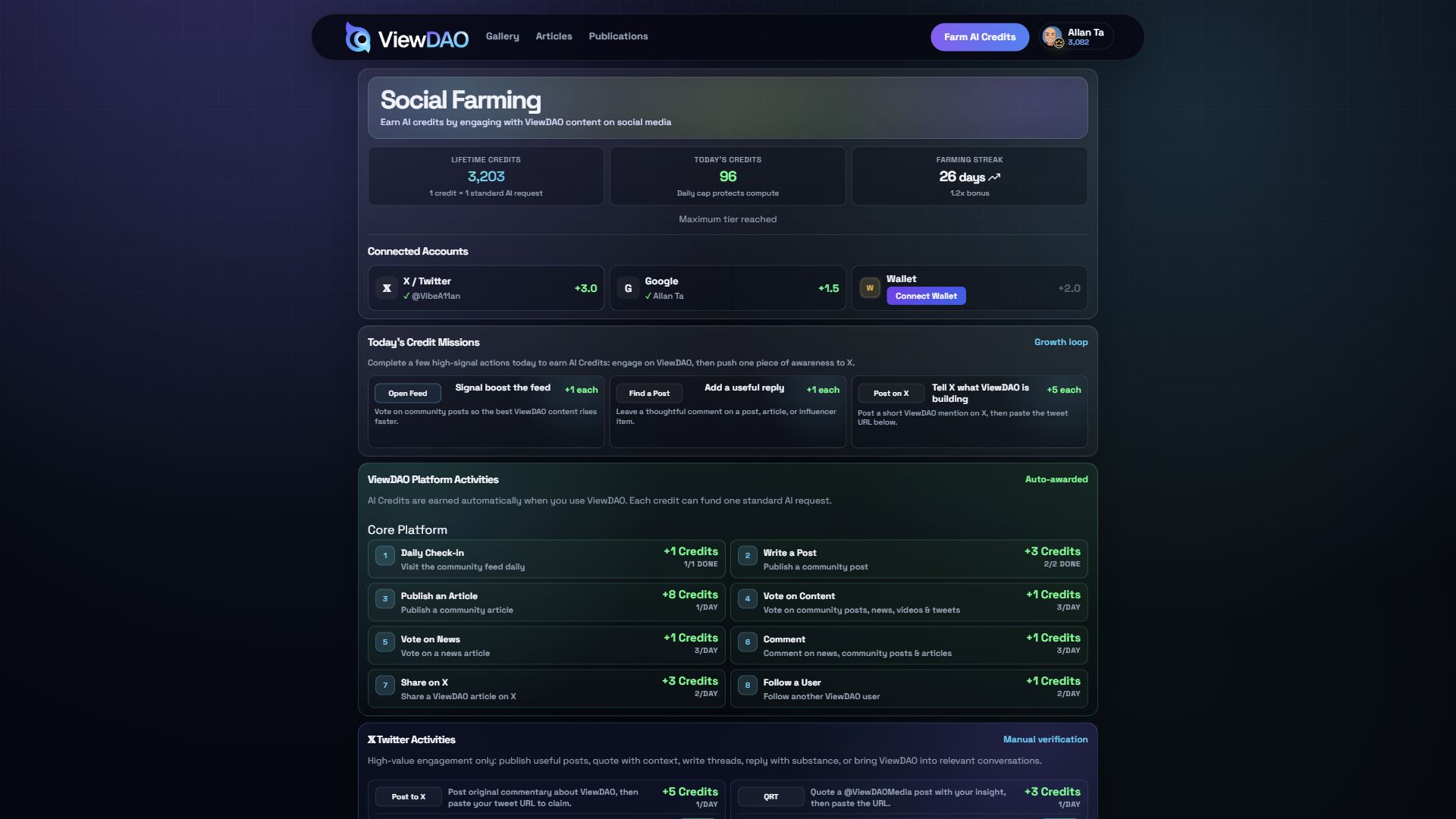Click the +3.0 X / Twitter bonus
The width and height of the screenshot is (1456, 819).
(585, 288)
